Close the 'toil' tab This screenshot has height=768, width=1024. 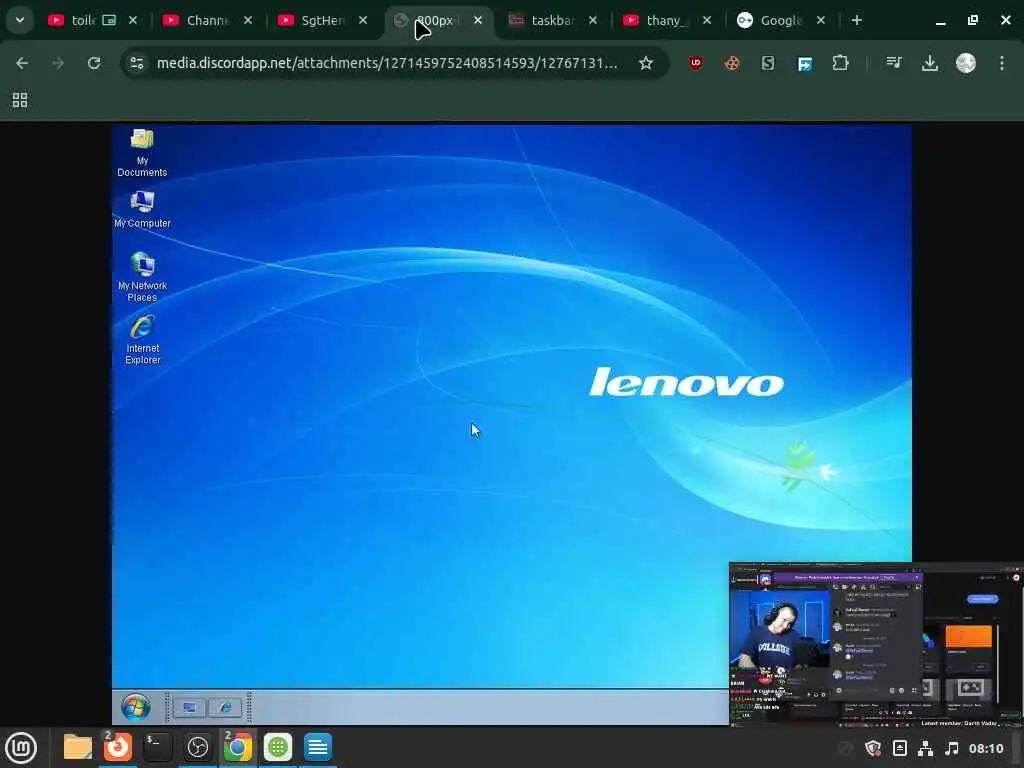[x=133, y=20]
